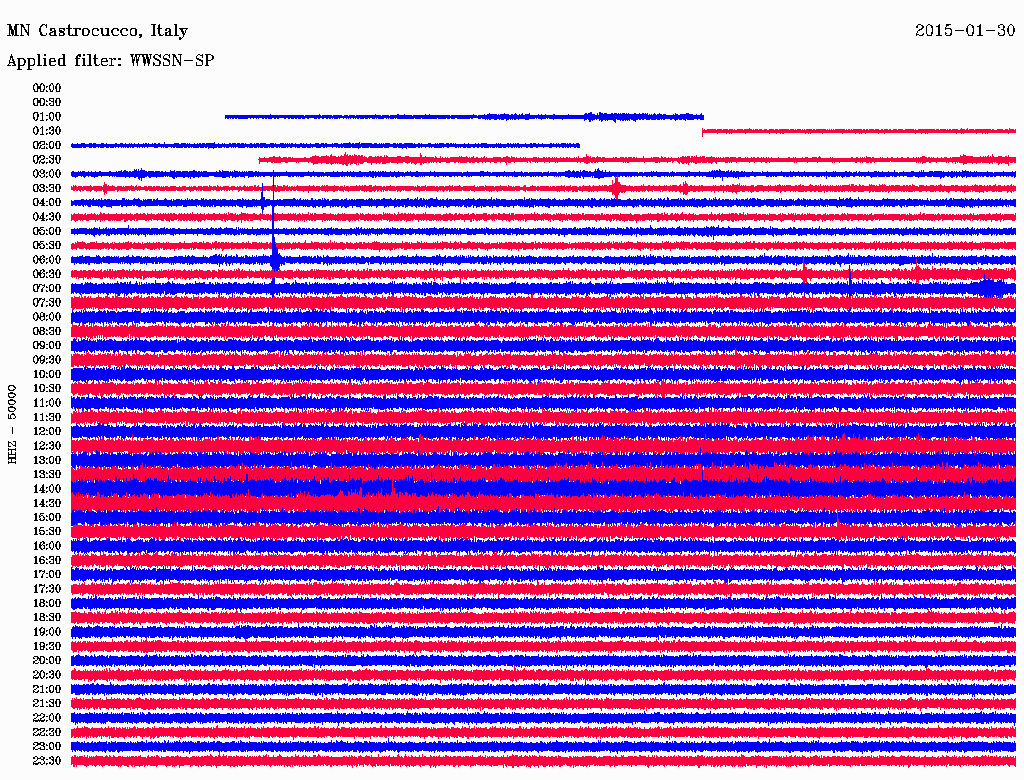This screenshot has width=1024, height=780.
Task: Click the 00:00 time label
Action: [x=47, y=88]
